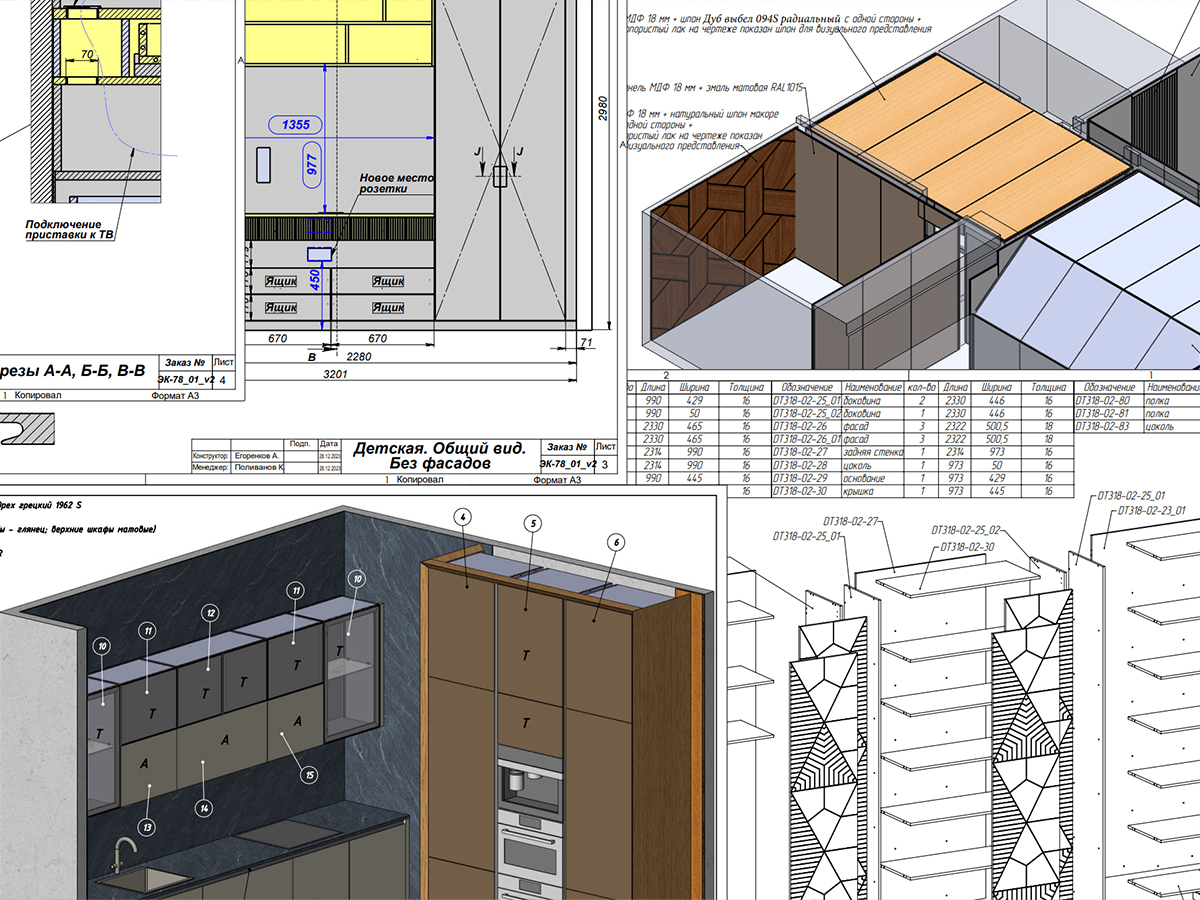Select the kitchen faucet in the render
This screenshot has width=1200, height=900.
121,854
